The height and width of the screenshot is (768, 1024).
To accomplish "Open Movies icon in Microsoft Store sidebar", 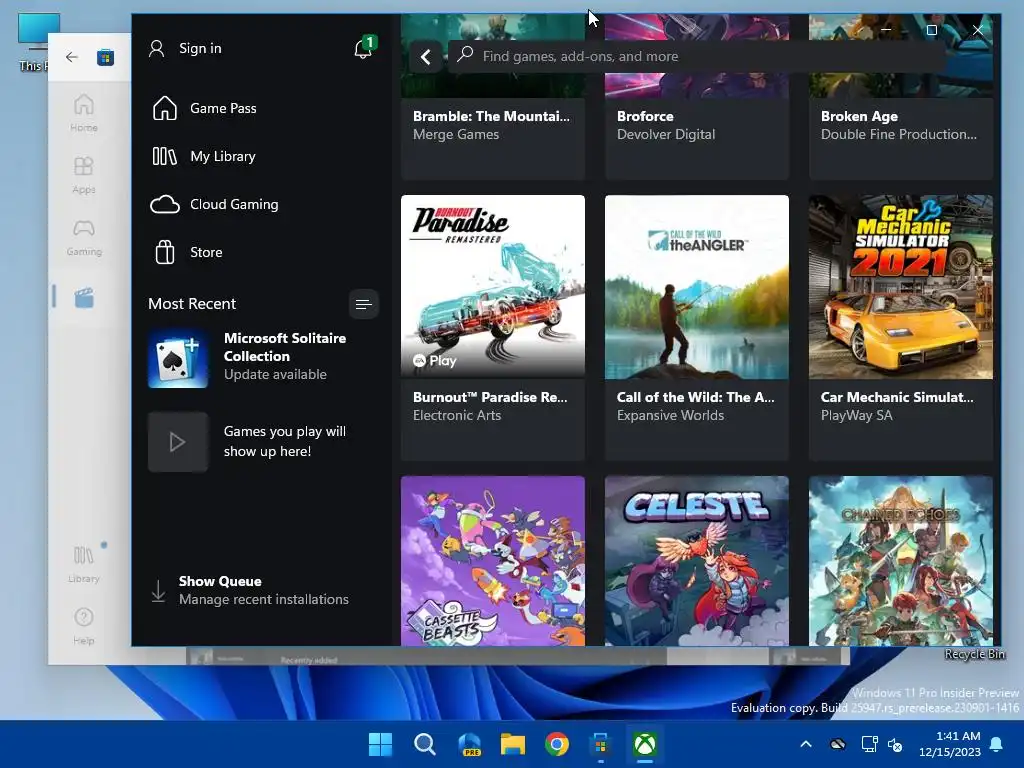I will click(84, 298).
